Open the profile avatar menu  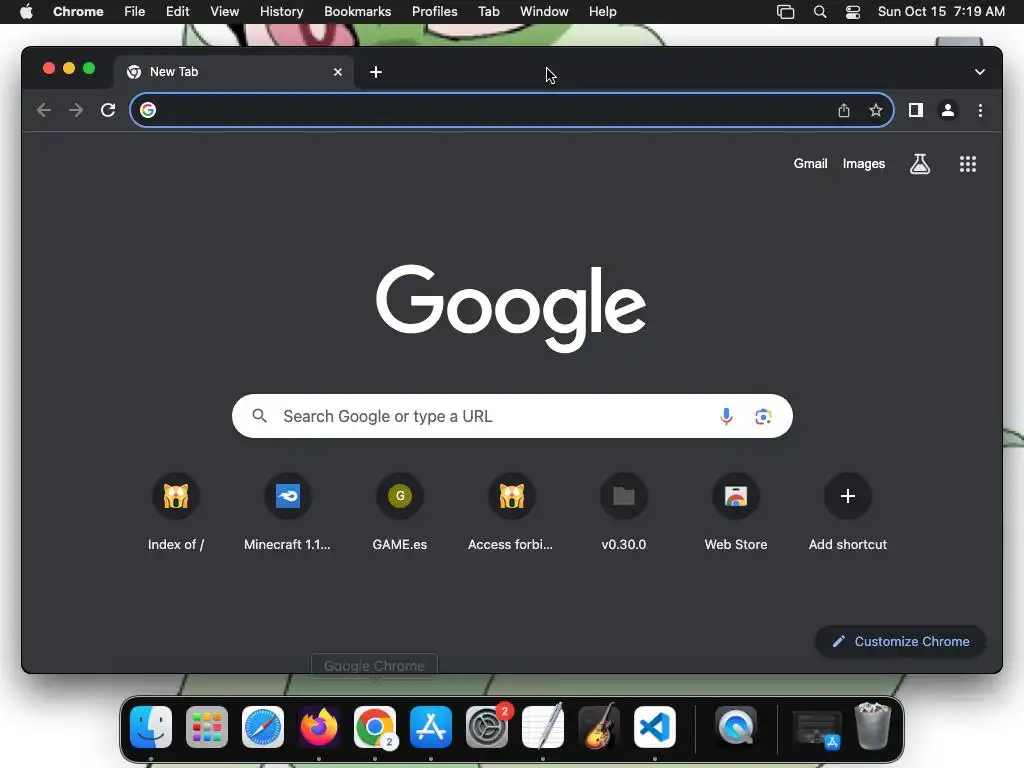click(948, 110)
